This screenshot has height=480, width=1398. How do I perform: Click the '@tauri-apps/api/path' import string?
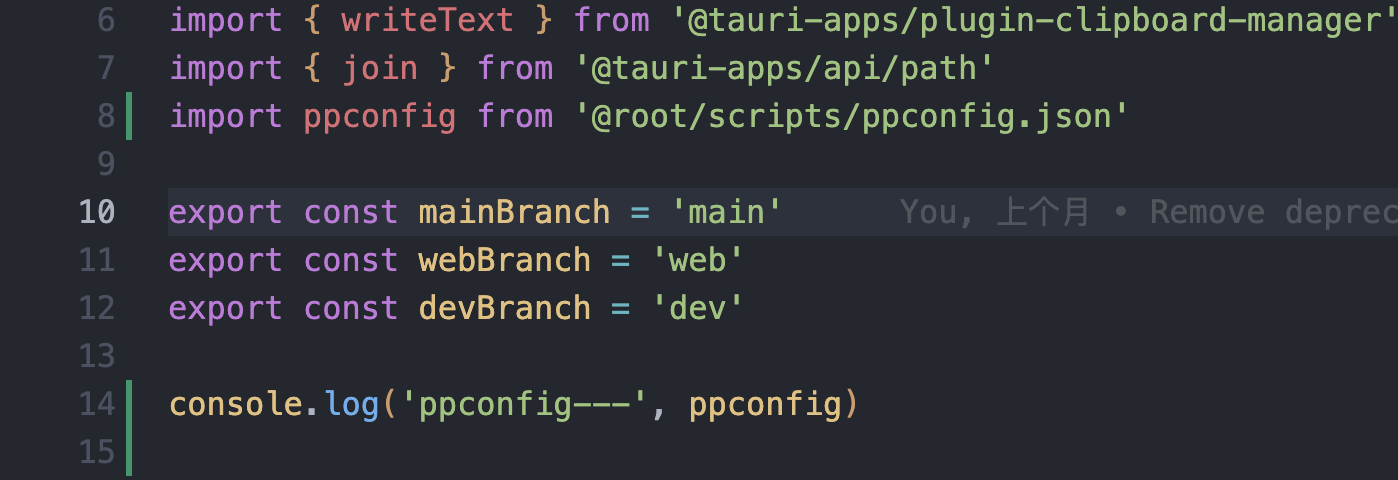(x=784, y=68)
